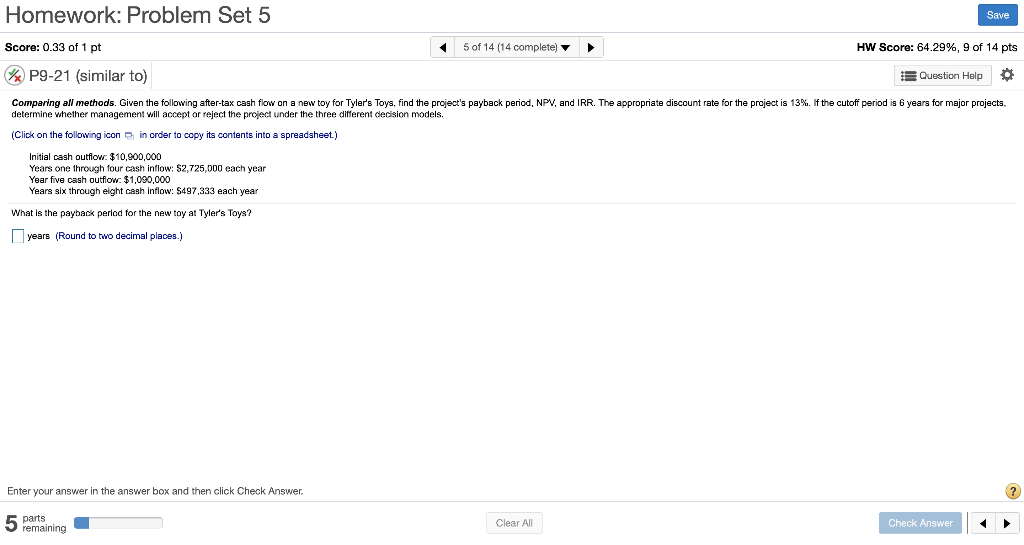This screenshot has height=545, width=1024.
Task: Click the payback period answer box
Action: click(x=18, y=236)
